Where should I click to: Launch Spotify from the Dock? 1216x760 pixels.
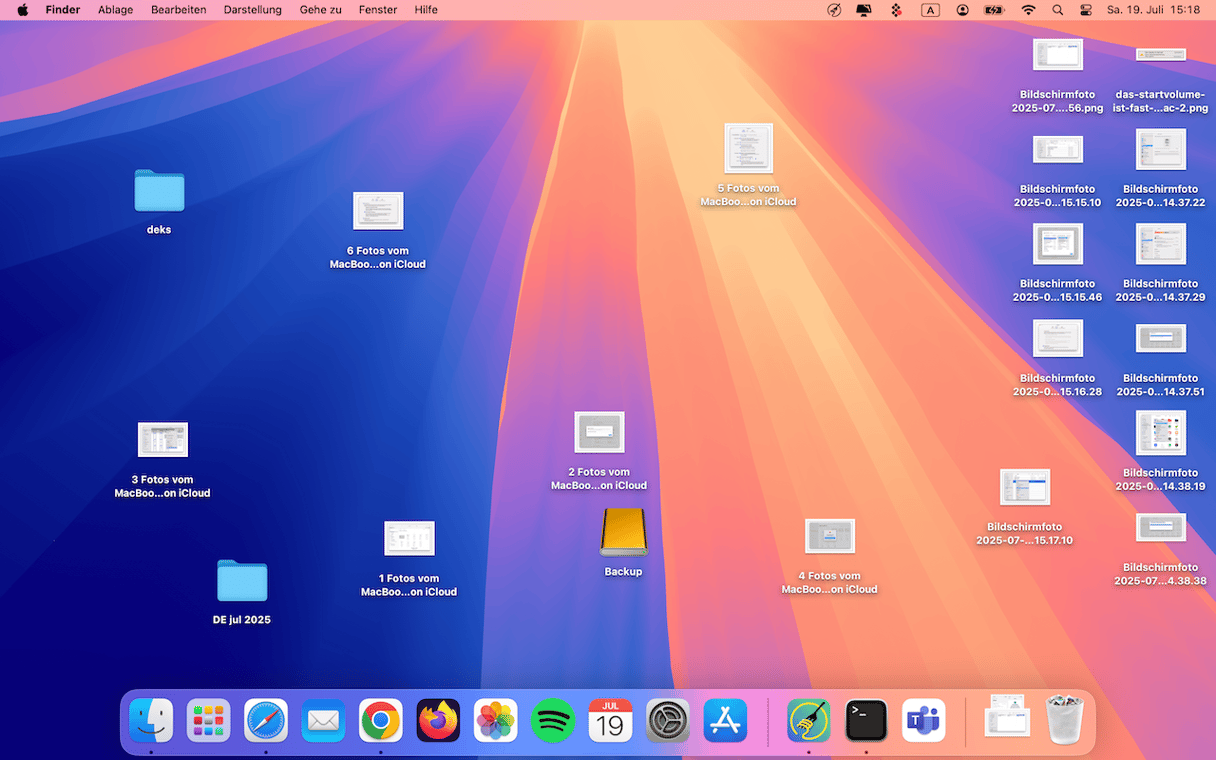coord(553,720)
